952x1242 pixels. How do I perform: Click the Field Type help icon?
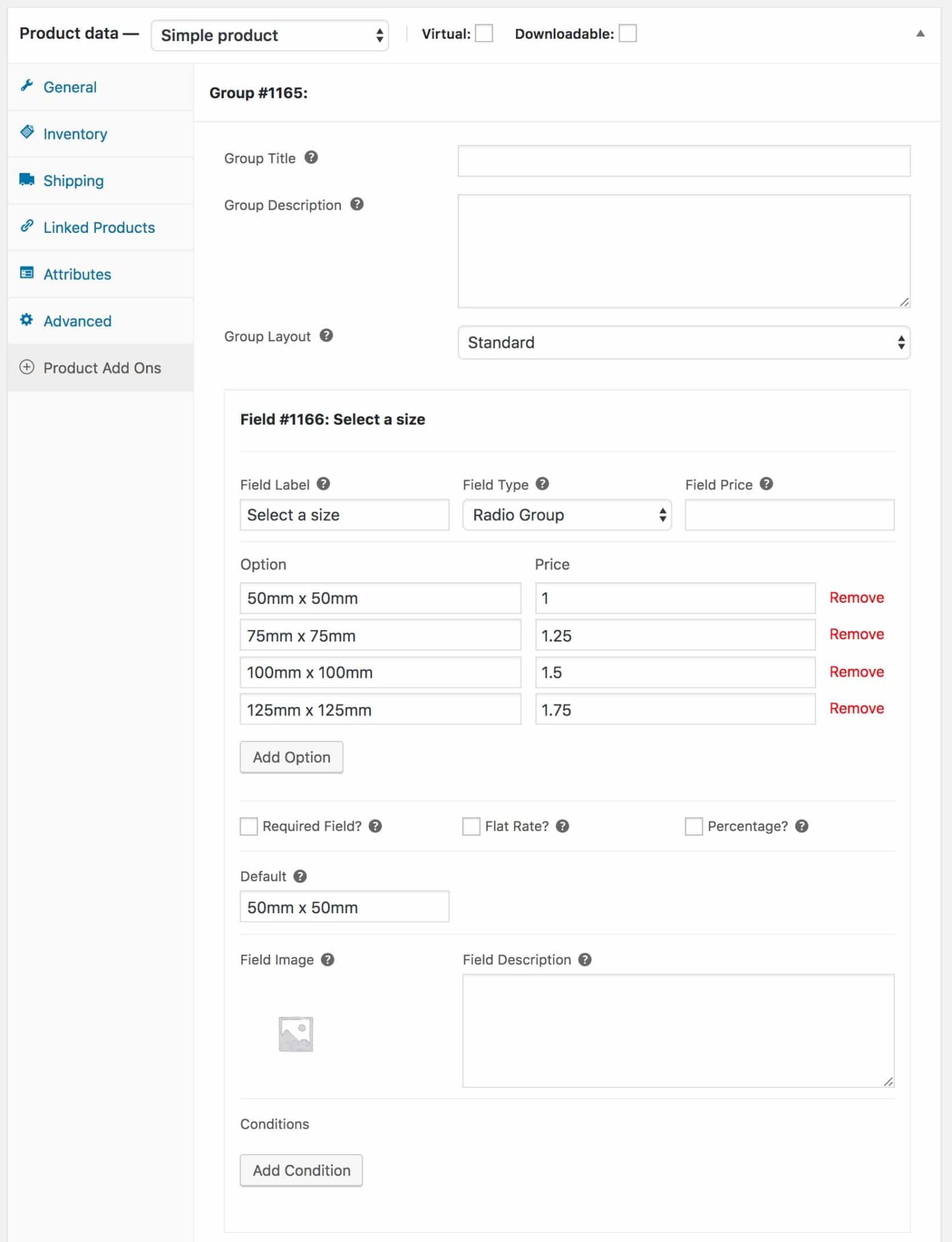[543, 484]
